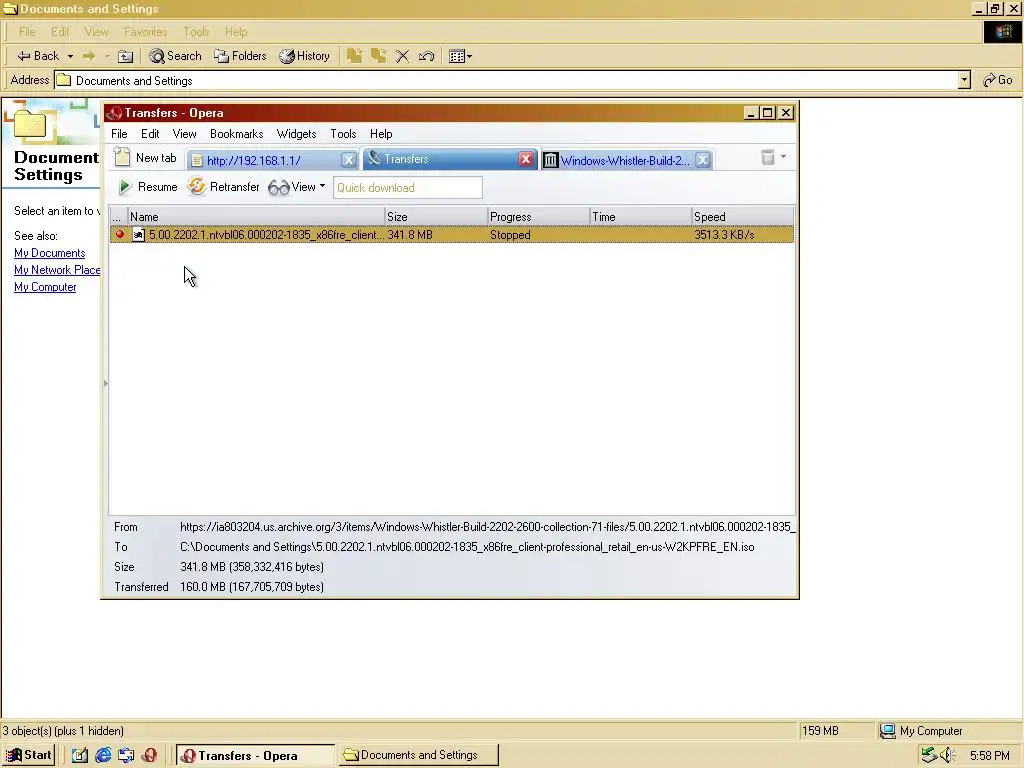Click the red stopped status icon
1024x768 pixels.
120,234
